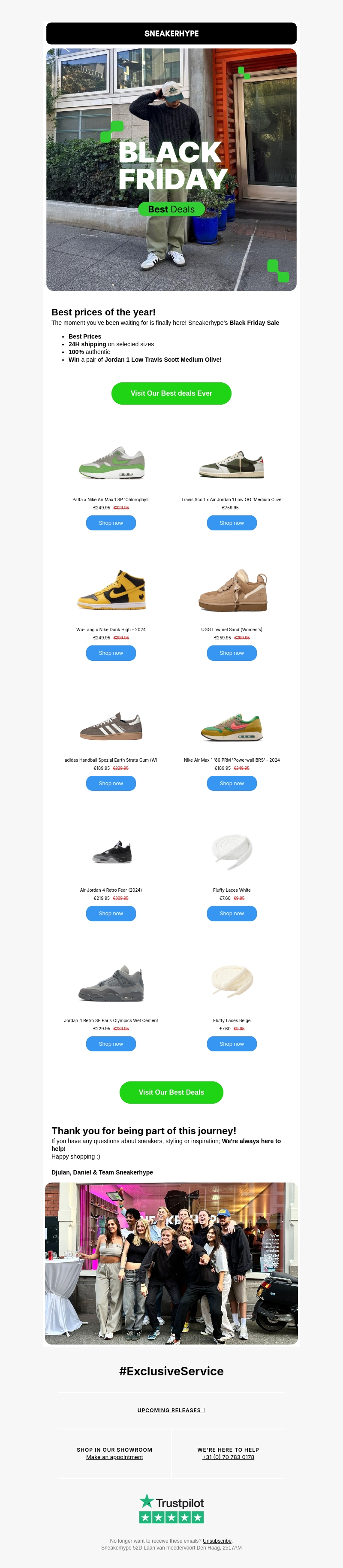Open the Upcoming Releases link
Viewport: 343px width, 1568px height.
pos(171,1411)
